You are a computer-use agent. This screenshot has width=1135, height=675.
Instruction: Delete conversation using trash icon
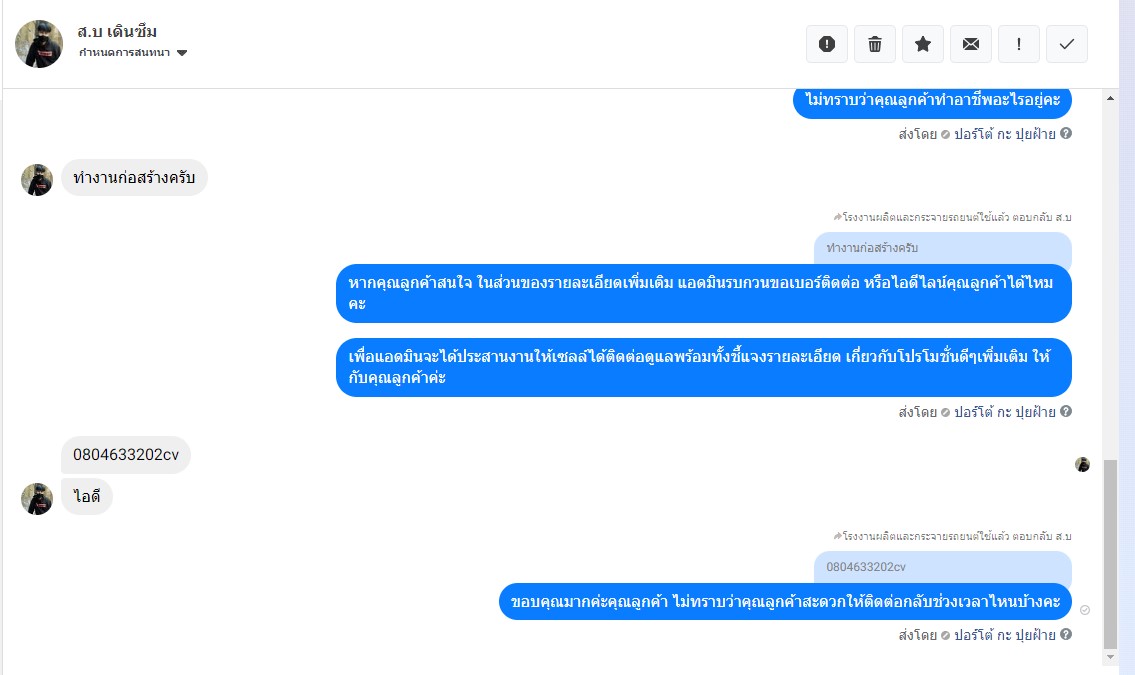point(874,44)
